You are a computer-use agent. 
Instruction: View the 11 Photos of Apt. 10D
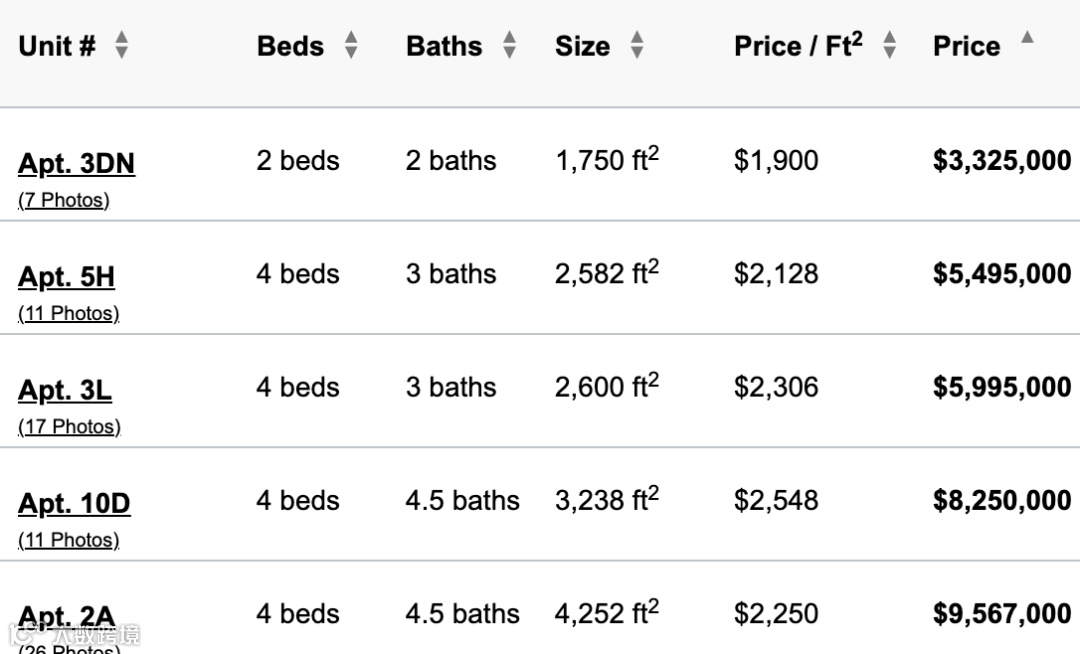point(68,540)
